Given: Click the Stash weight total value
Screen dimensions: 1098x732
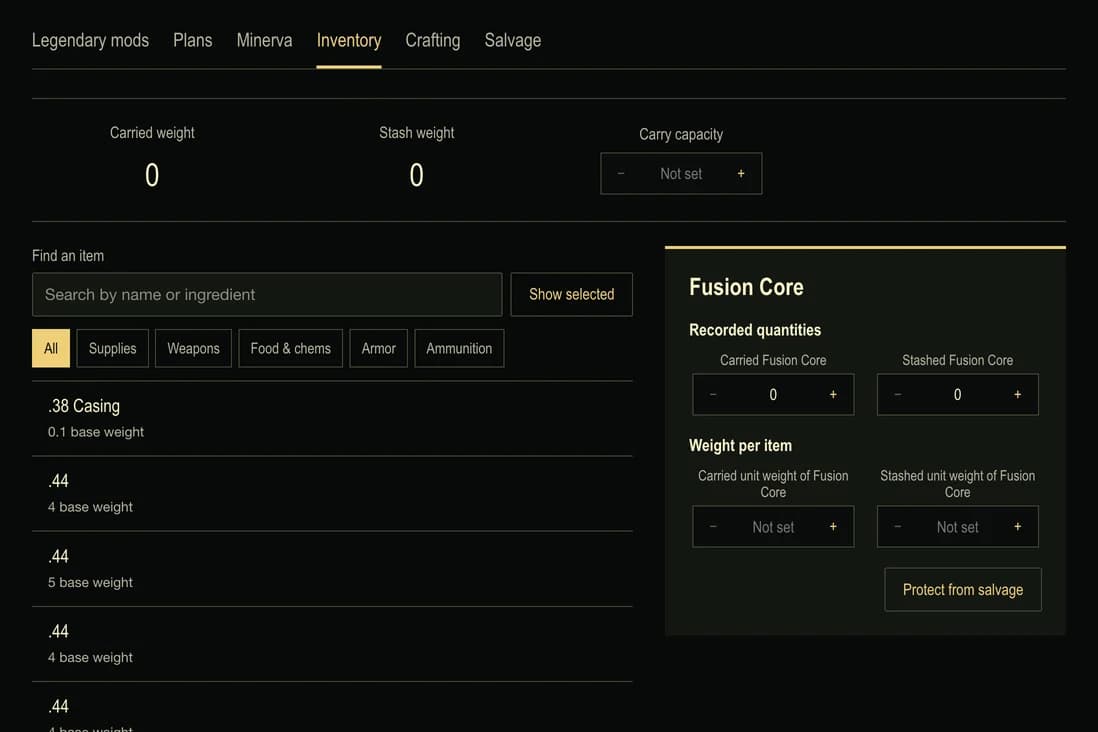Looking at the screenshot, I should (x=417, y=175).
